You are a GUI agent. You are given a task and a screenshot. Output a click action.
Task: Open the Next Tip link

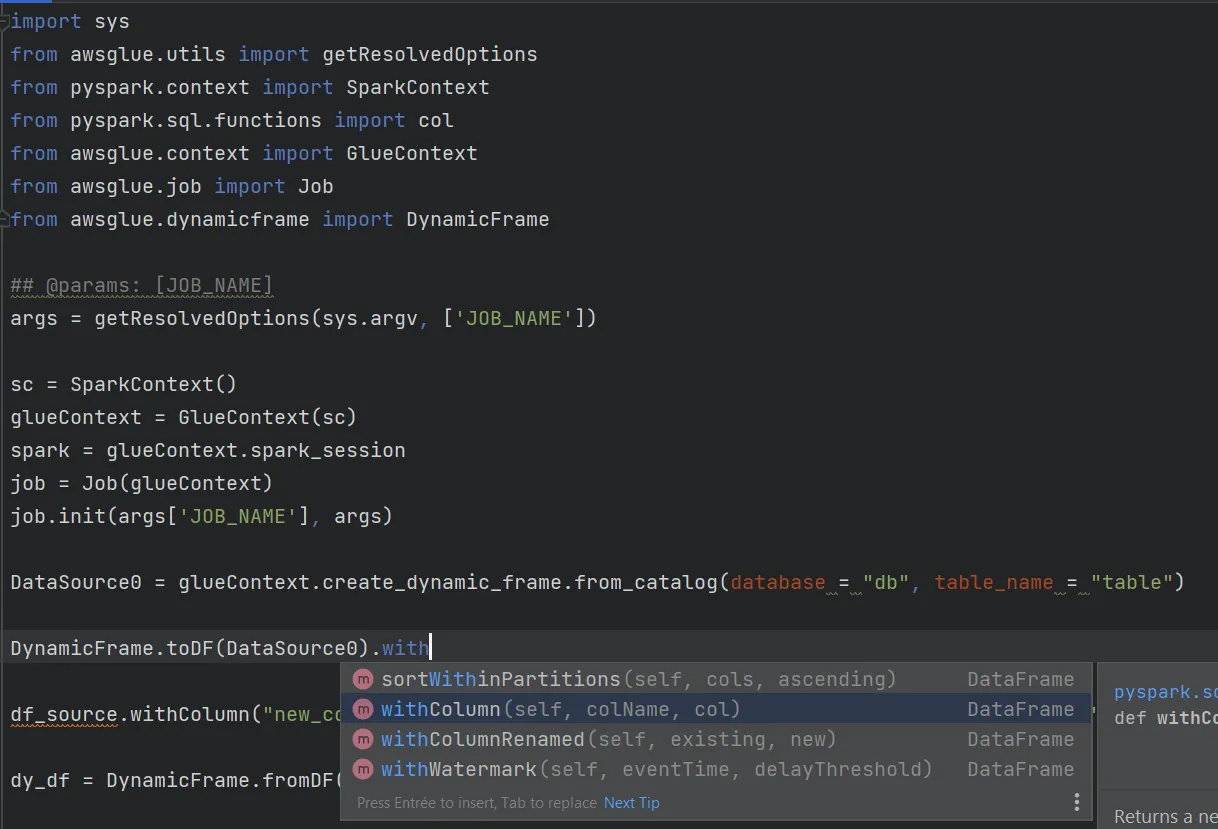(632, 802)
